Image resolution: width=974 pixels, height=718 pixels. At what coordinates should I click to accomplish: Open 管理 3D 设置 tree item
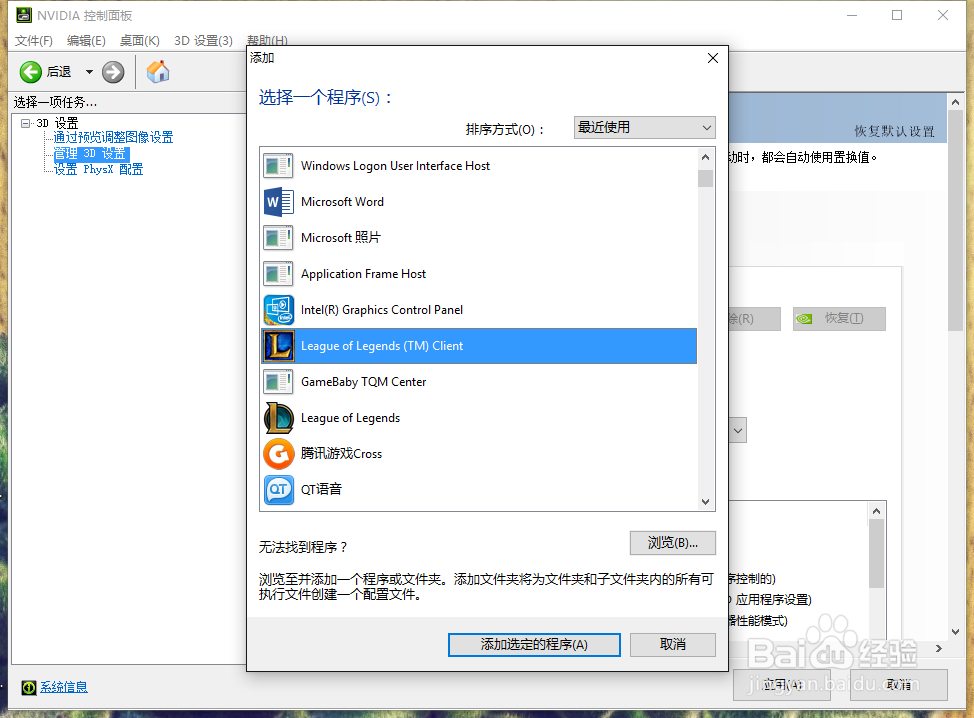click(x=91, y=153)
